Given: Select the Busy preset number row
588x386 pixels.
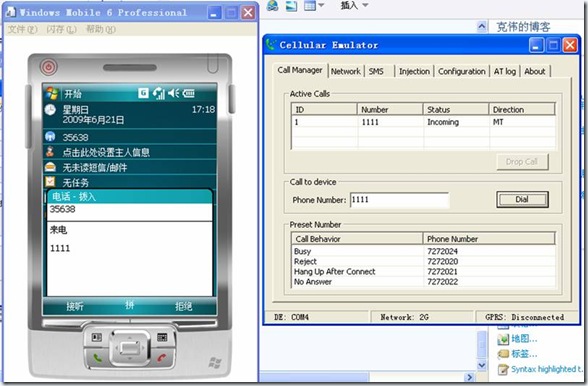Looking at the screenshot, I should click(423, 251).
